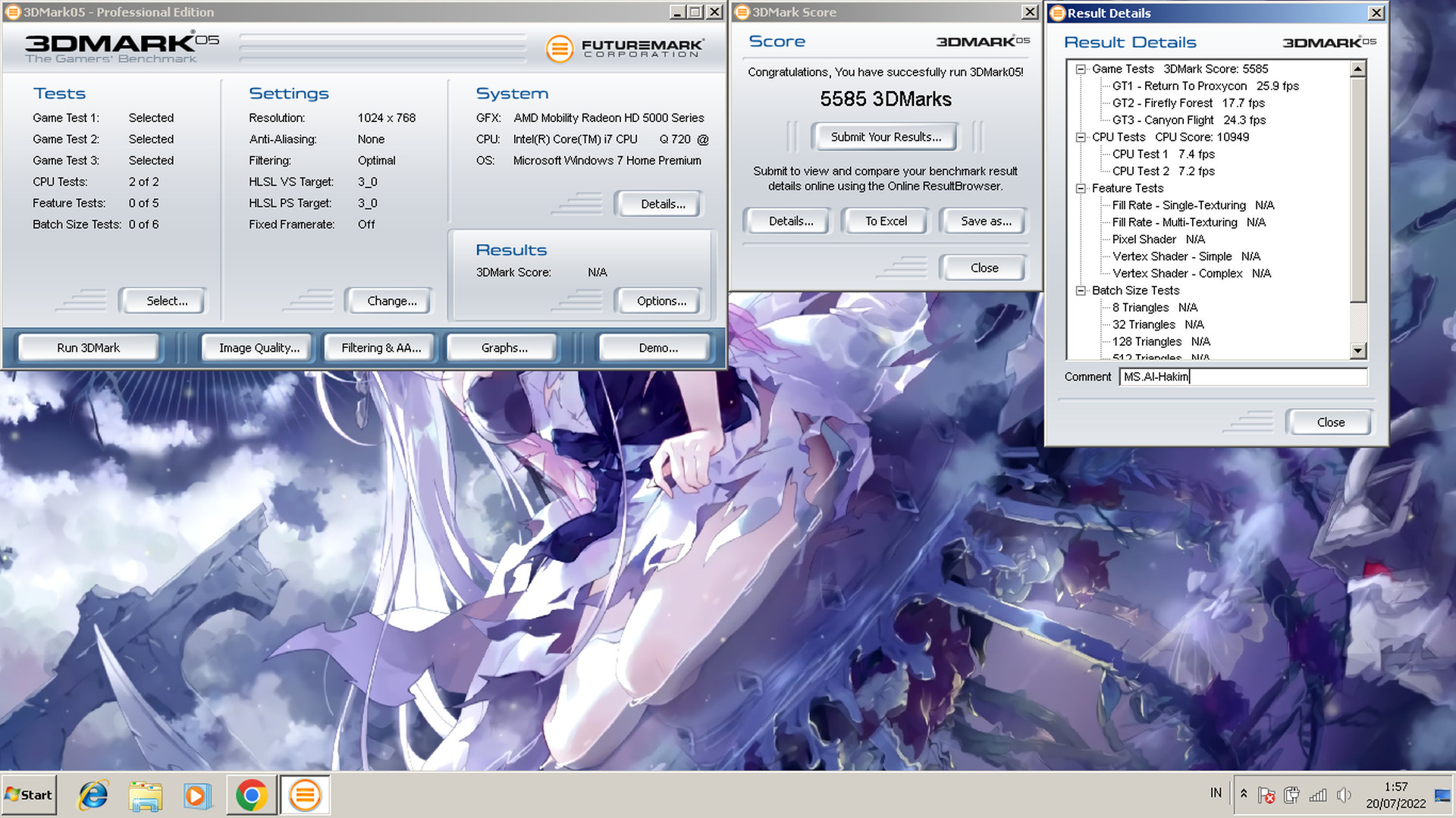Open Filtering & AA... tool
The image size is (1456, 818).
[x=381, y=348]
